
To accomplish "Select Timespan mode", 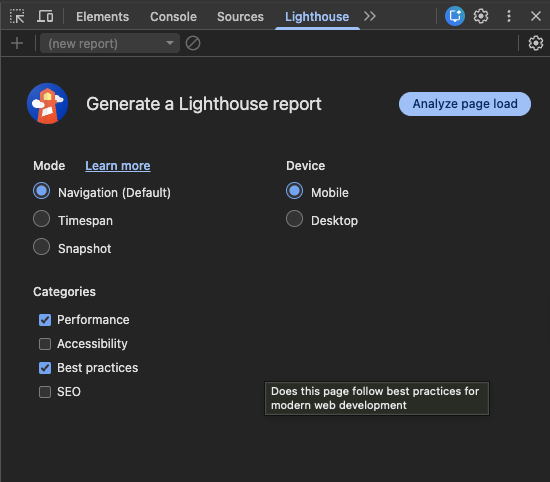I will 42,219.
